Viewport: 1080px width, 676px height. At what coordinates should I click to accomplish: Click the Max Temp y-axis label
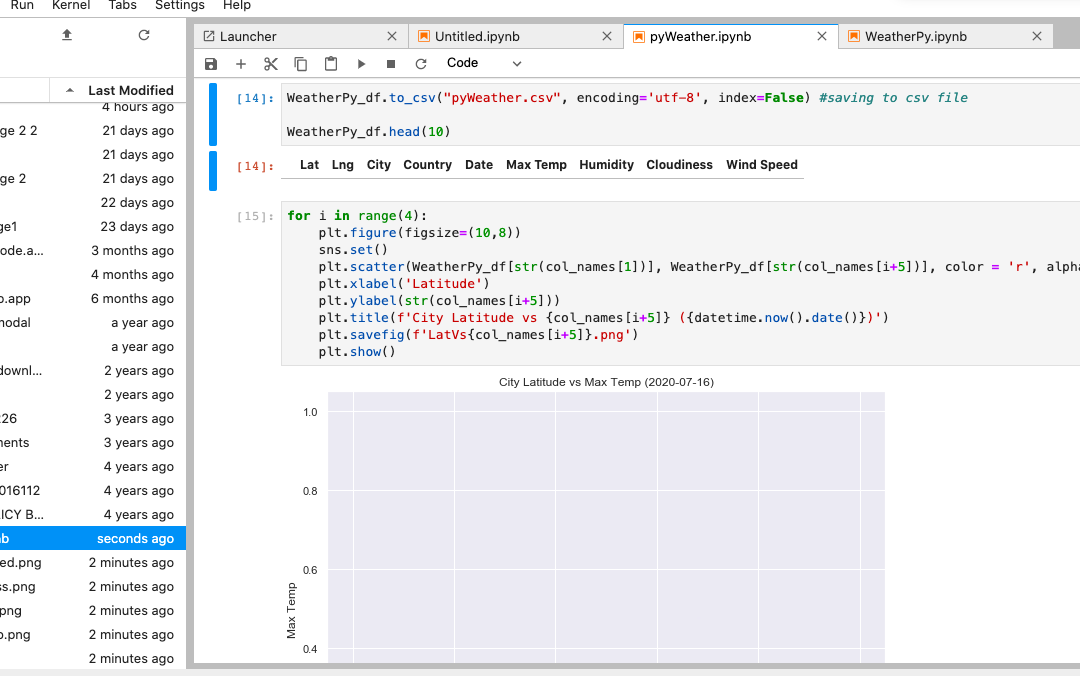tap(291, 611)
